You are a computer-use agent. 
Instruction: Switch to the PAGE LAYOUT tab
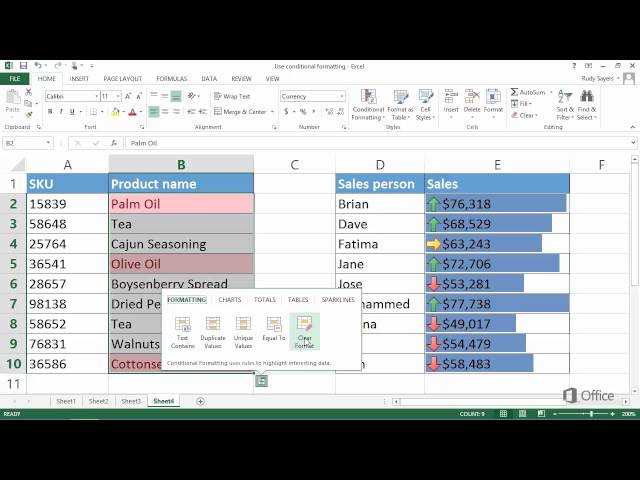[122, 78]
